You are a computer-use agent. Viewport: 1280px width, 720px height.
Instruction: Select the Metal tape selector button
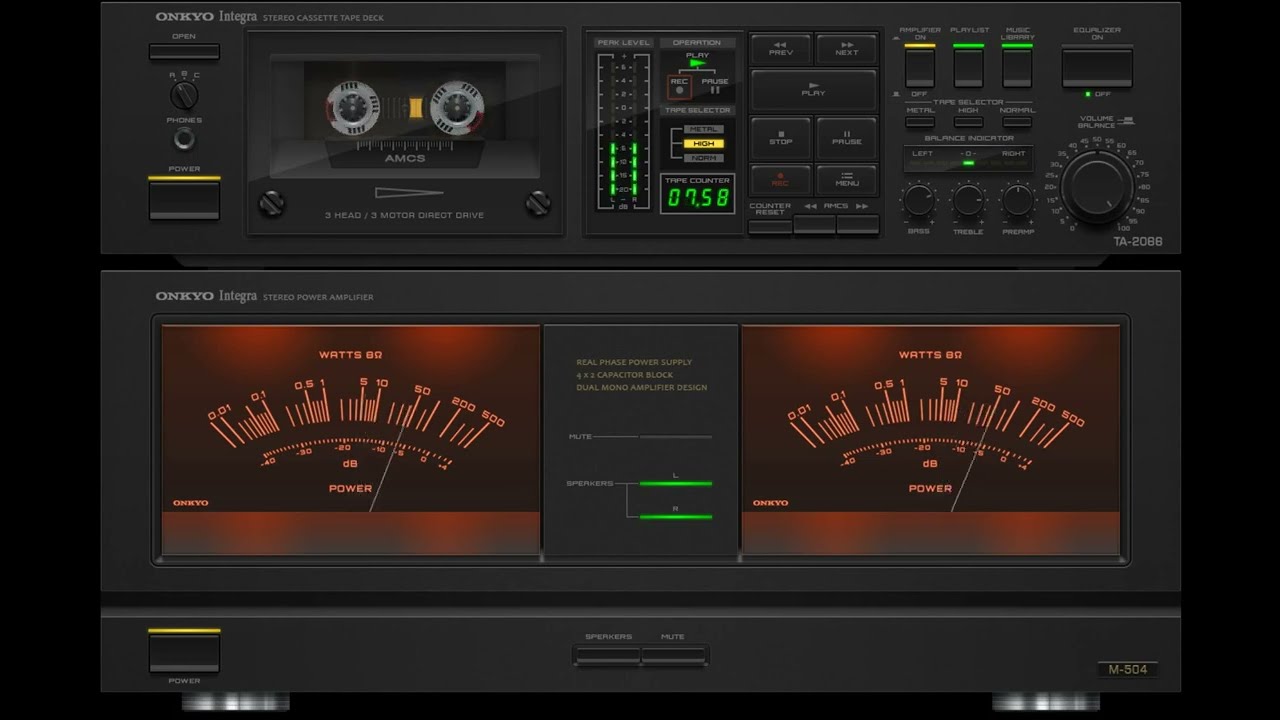point(920,122)
